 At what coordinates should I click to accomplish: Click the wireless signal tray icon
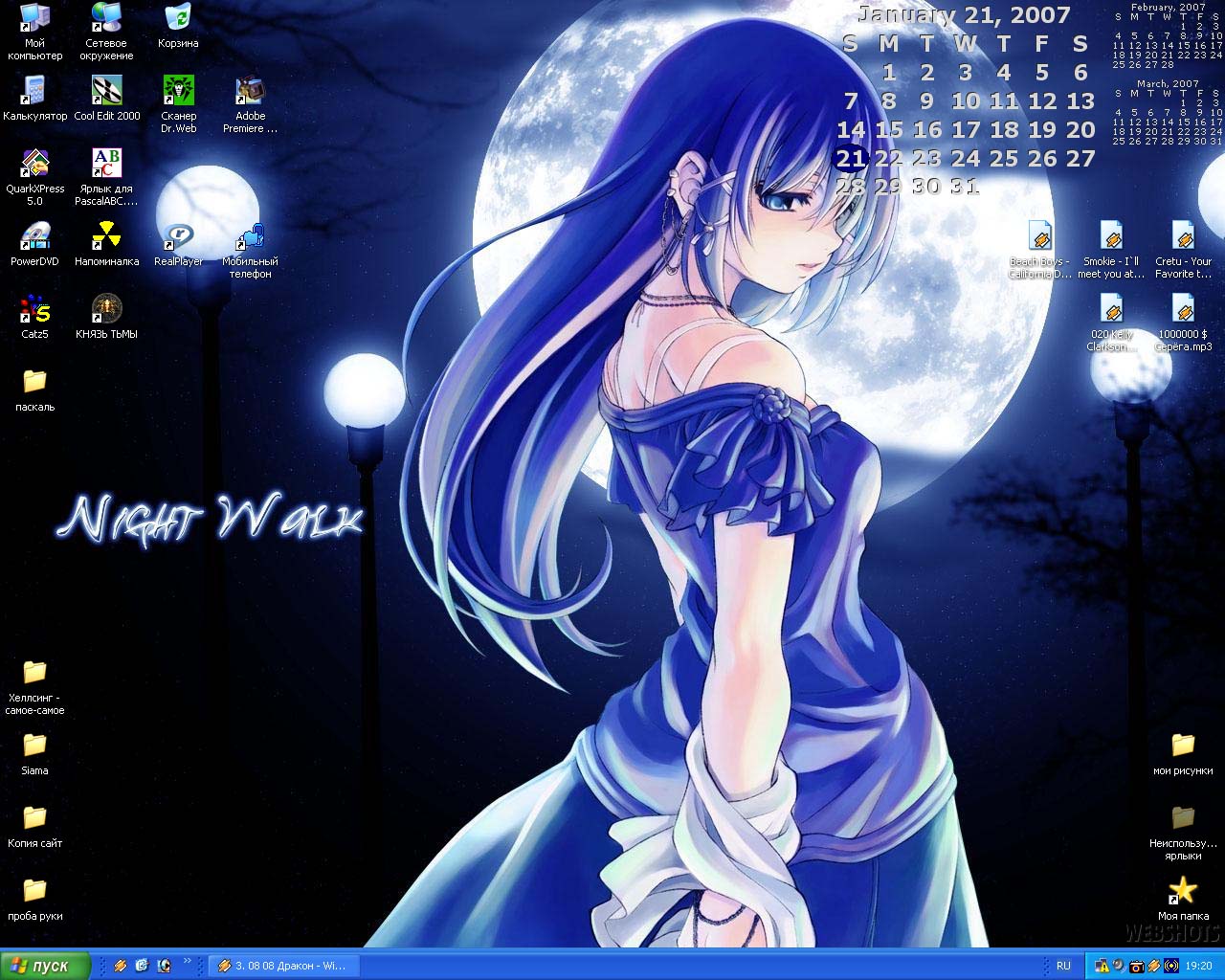click(1169, 967)
